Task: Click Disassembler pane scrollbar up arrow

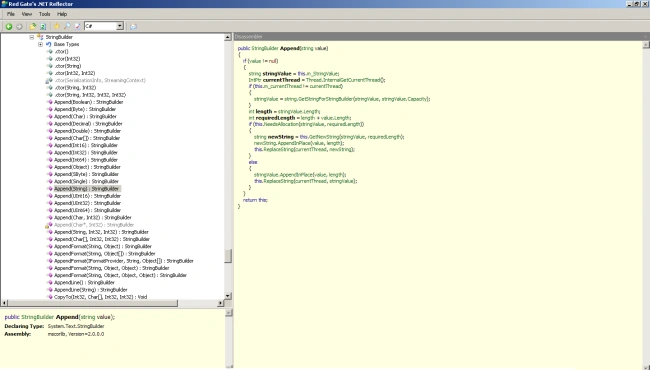Action: (x=645, y=45)
